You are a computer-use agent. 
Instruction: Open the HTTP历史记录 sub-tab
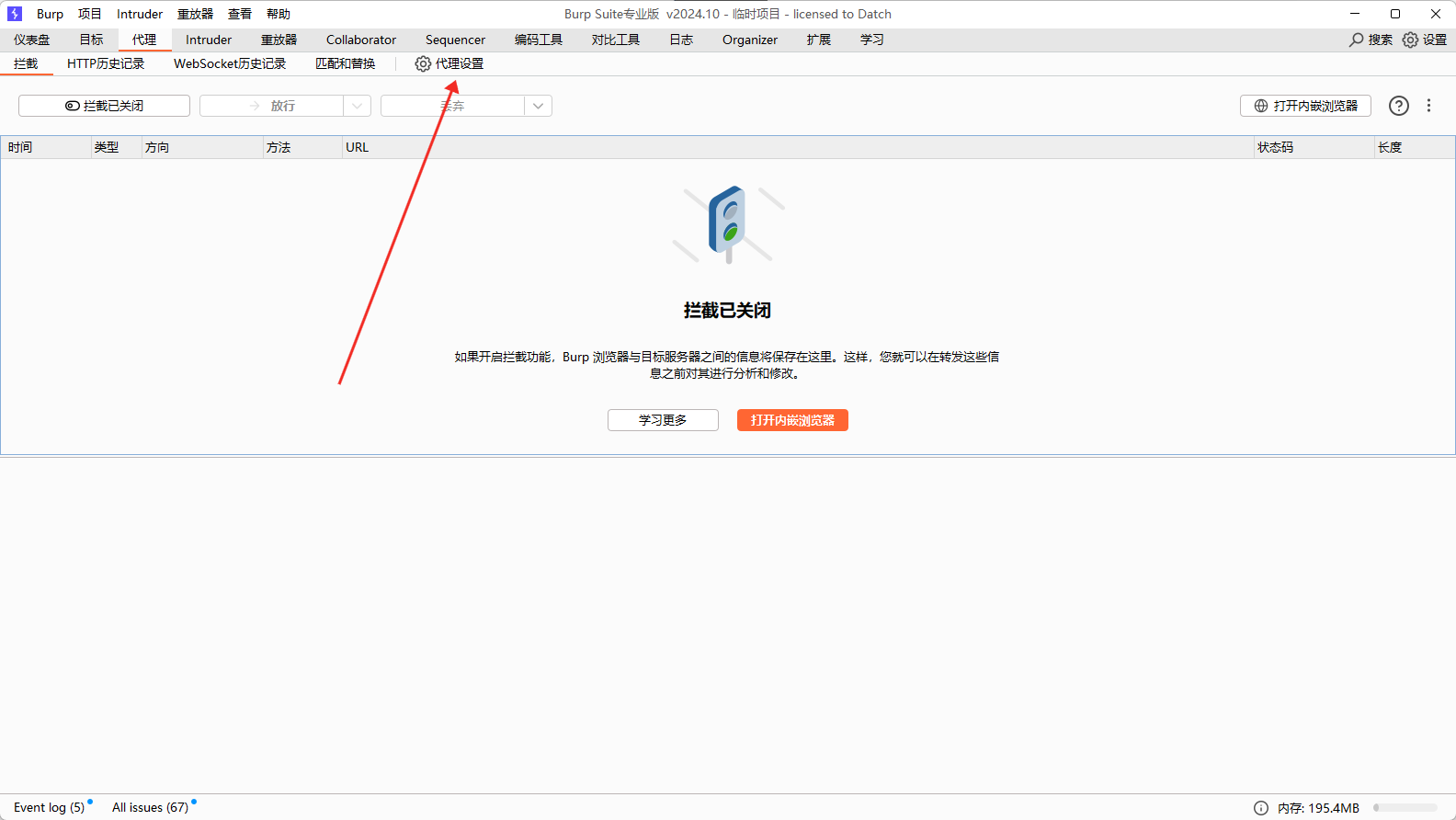tap(106, 63)
